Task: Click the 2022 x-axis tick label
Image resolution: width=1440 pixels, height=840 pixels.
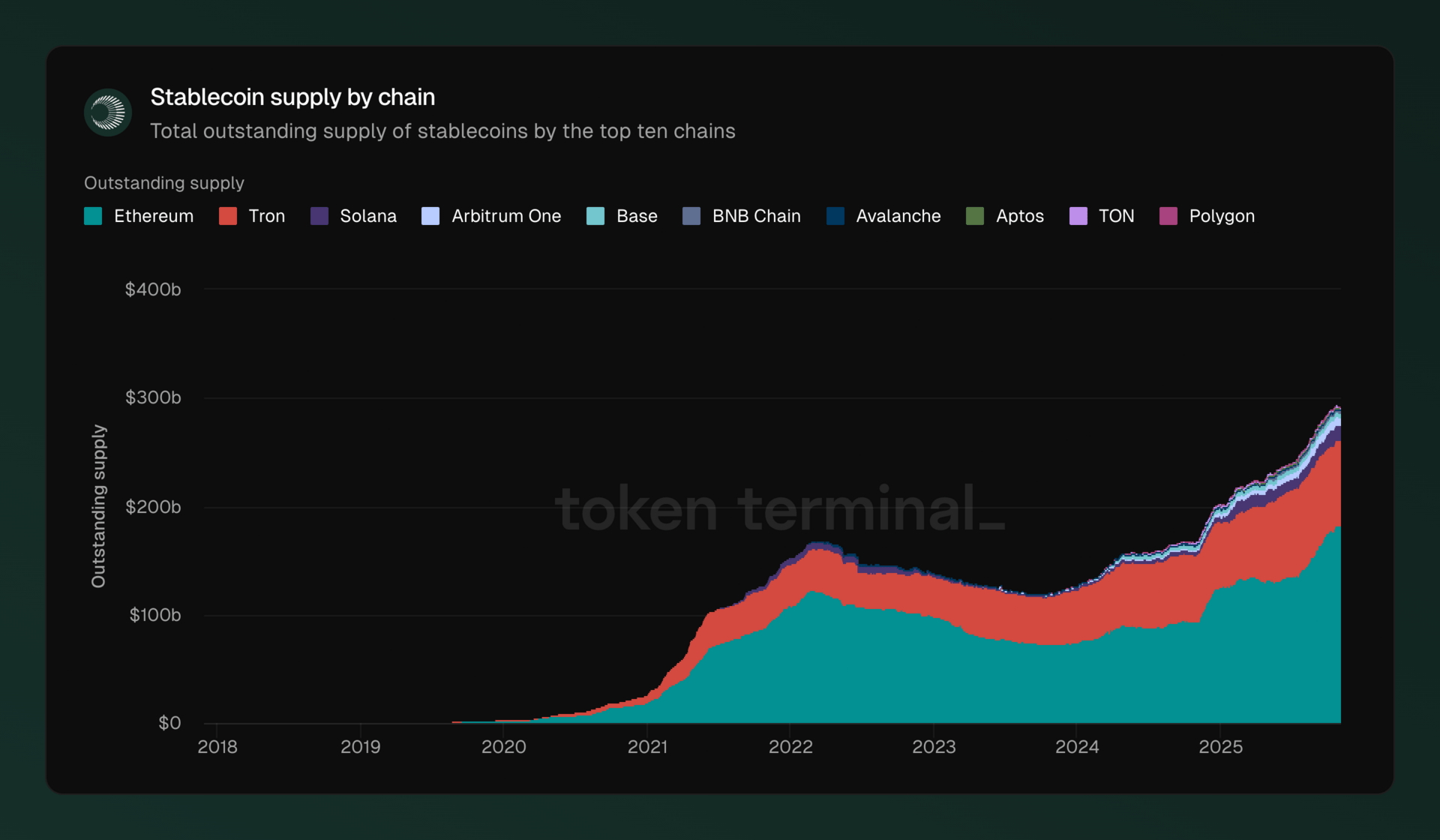Action: [790, 747]
